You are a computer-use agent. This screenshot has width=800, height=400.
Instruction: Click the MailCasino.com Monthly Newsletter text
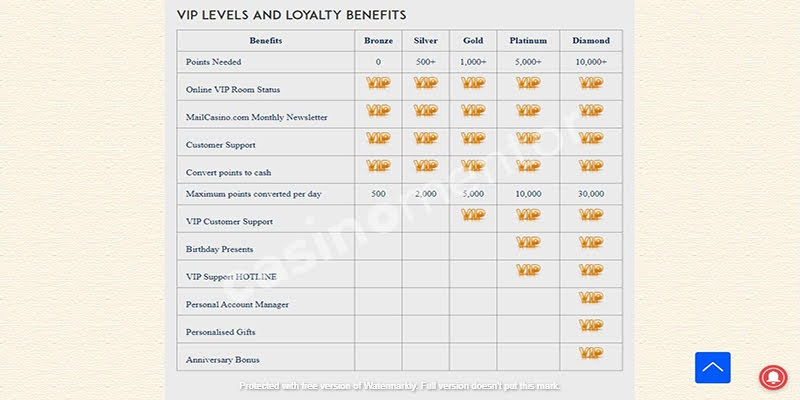[x=257, y=117]
